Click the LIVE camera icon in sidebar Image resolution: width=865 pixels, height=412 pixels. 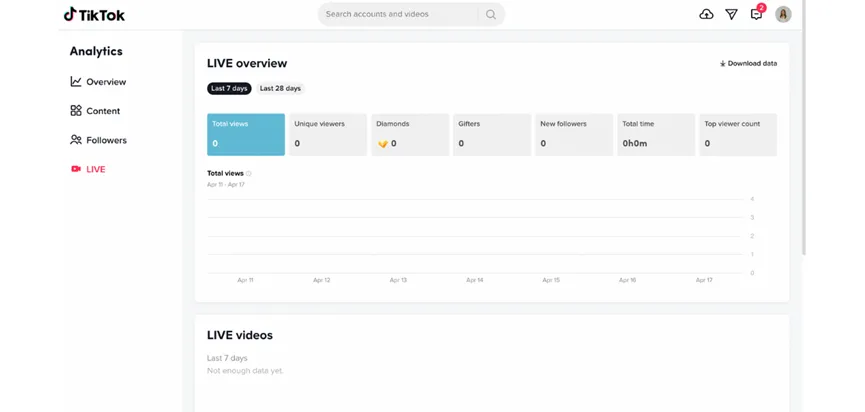76,169
